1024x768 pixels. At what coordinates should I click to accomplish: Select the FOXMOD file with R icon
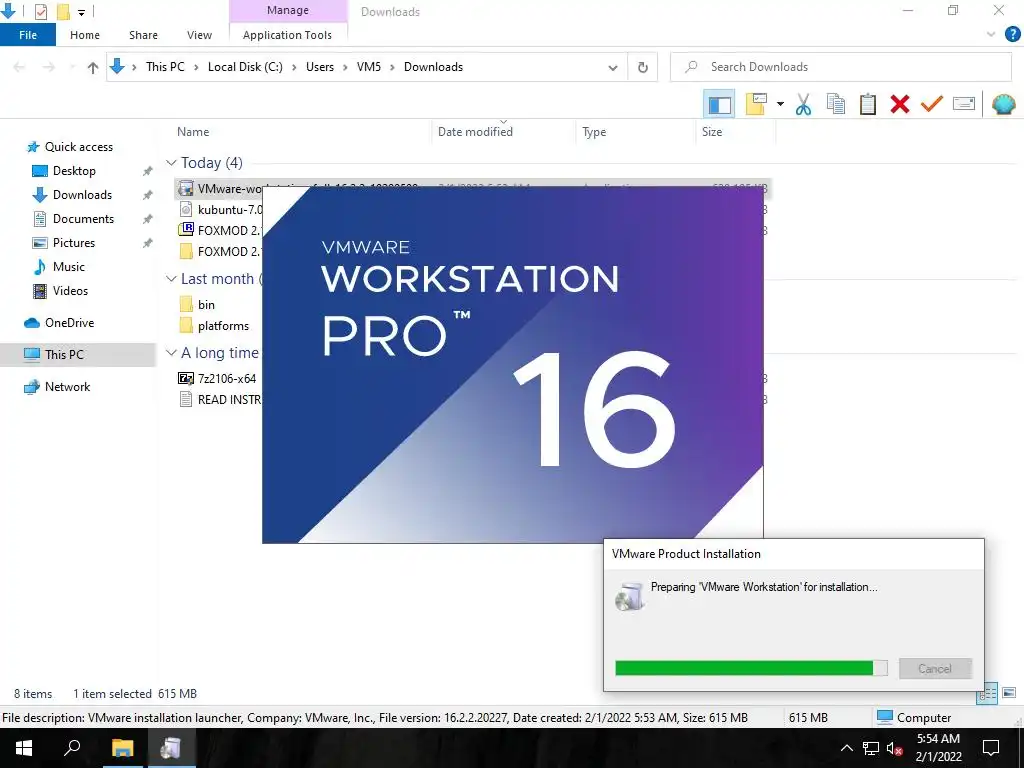point(220,231)
